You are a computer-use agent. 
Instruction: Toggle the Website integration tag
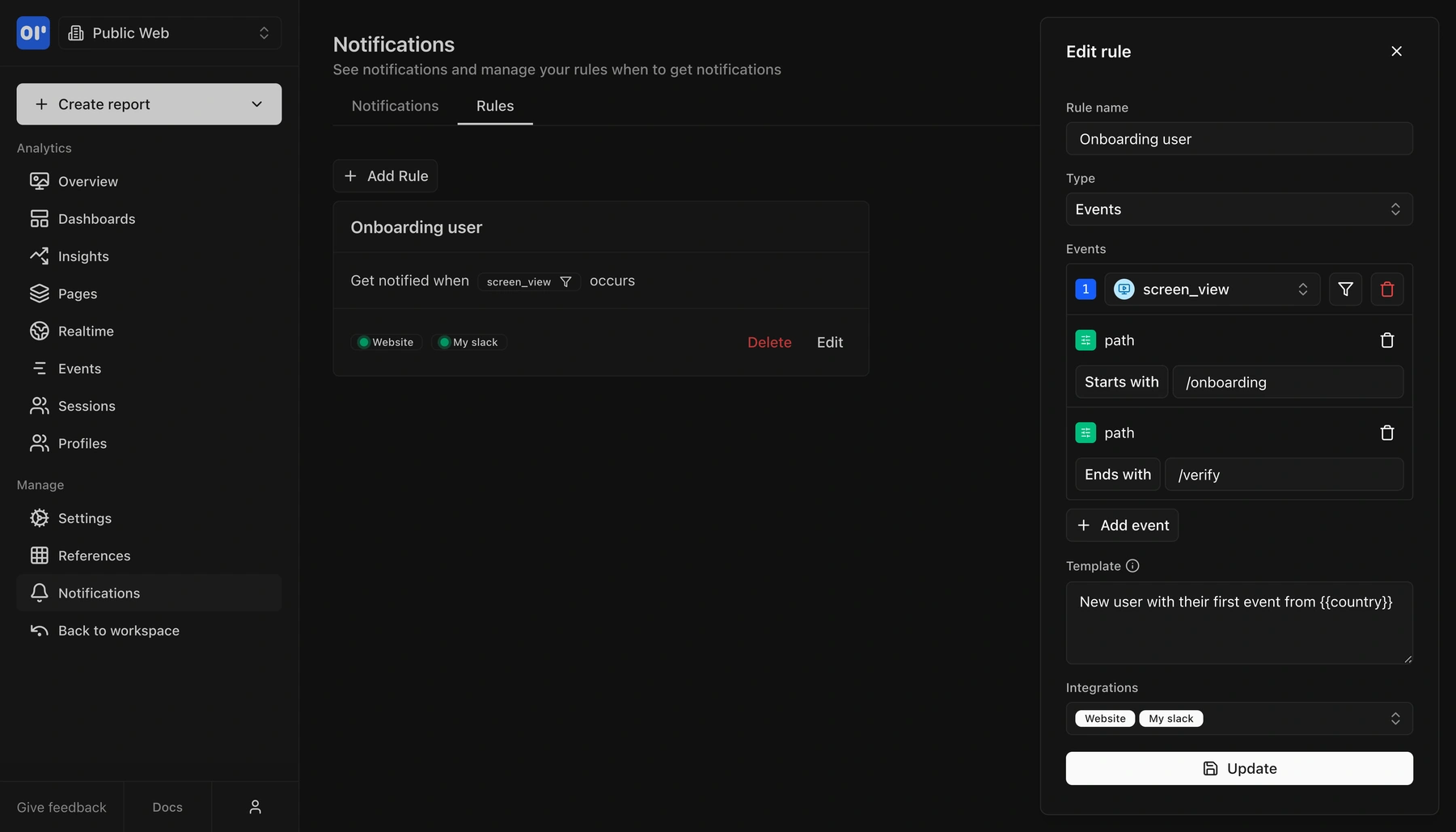[1104, 718]
